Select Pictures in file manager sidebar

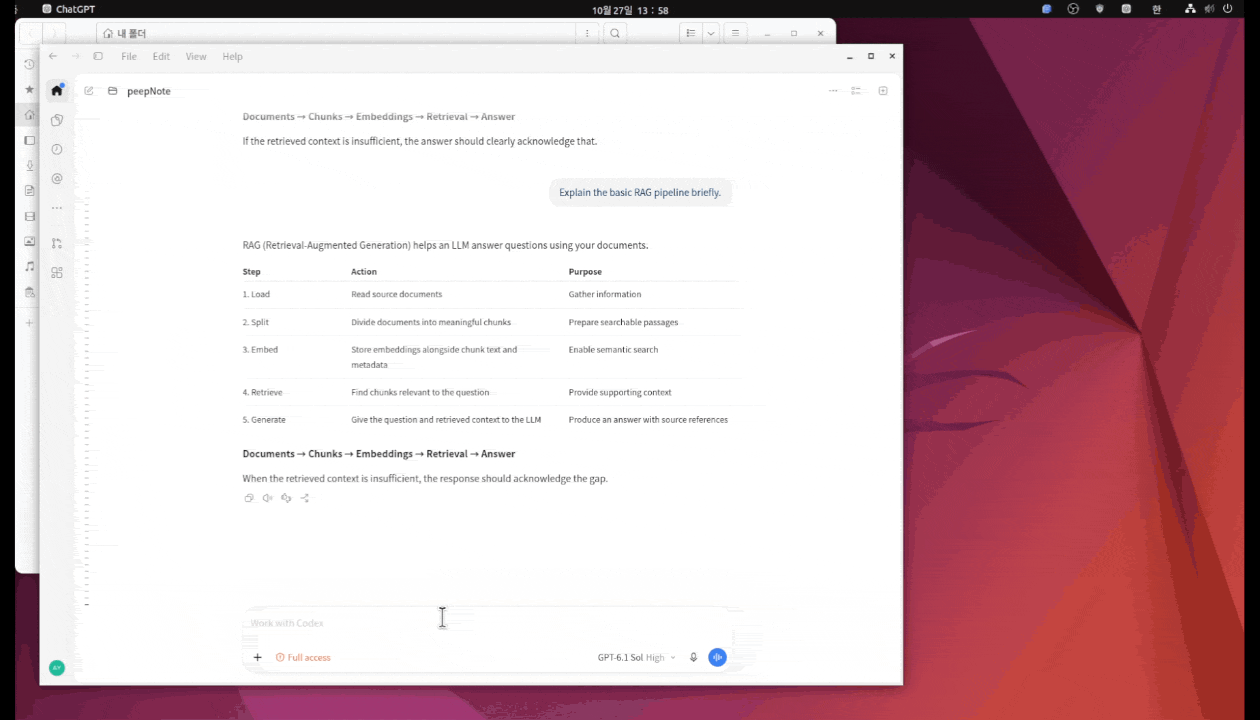click(29, 242)
